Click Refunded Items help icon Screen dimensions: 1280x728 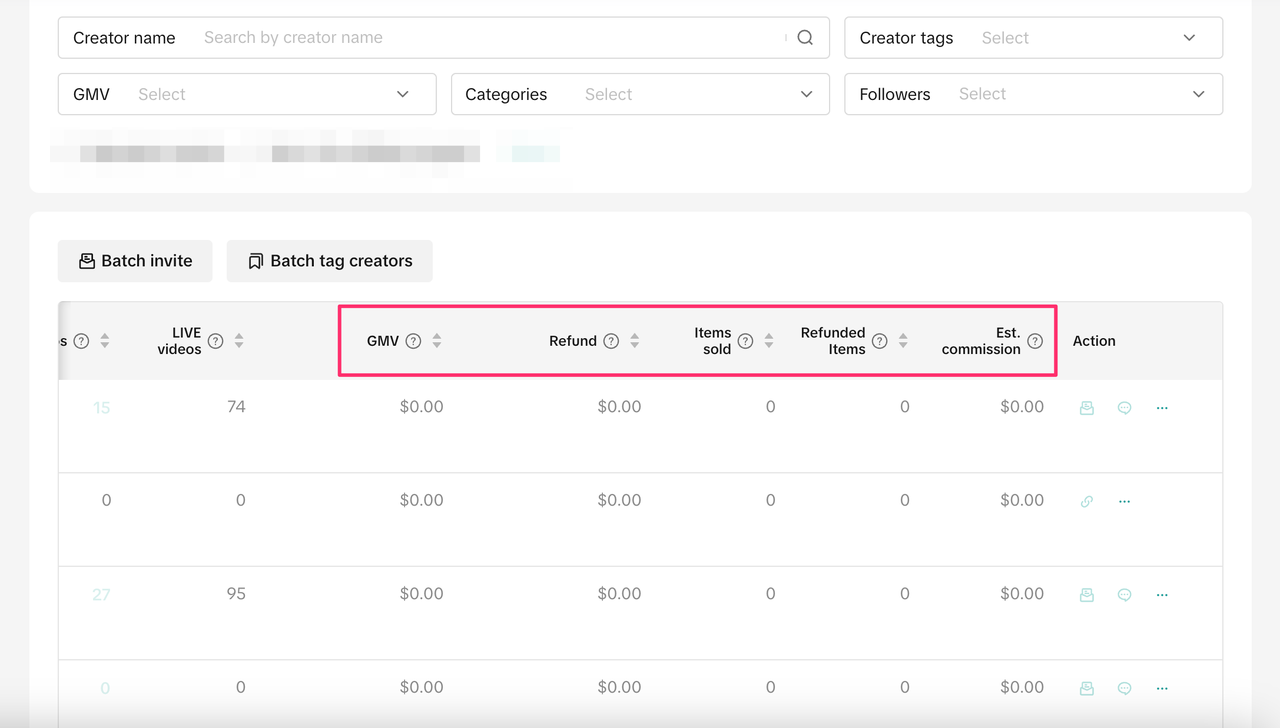[879, 341]
